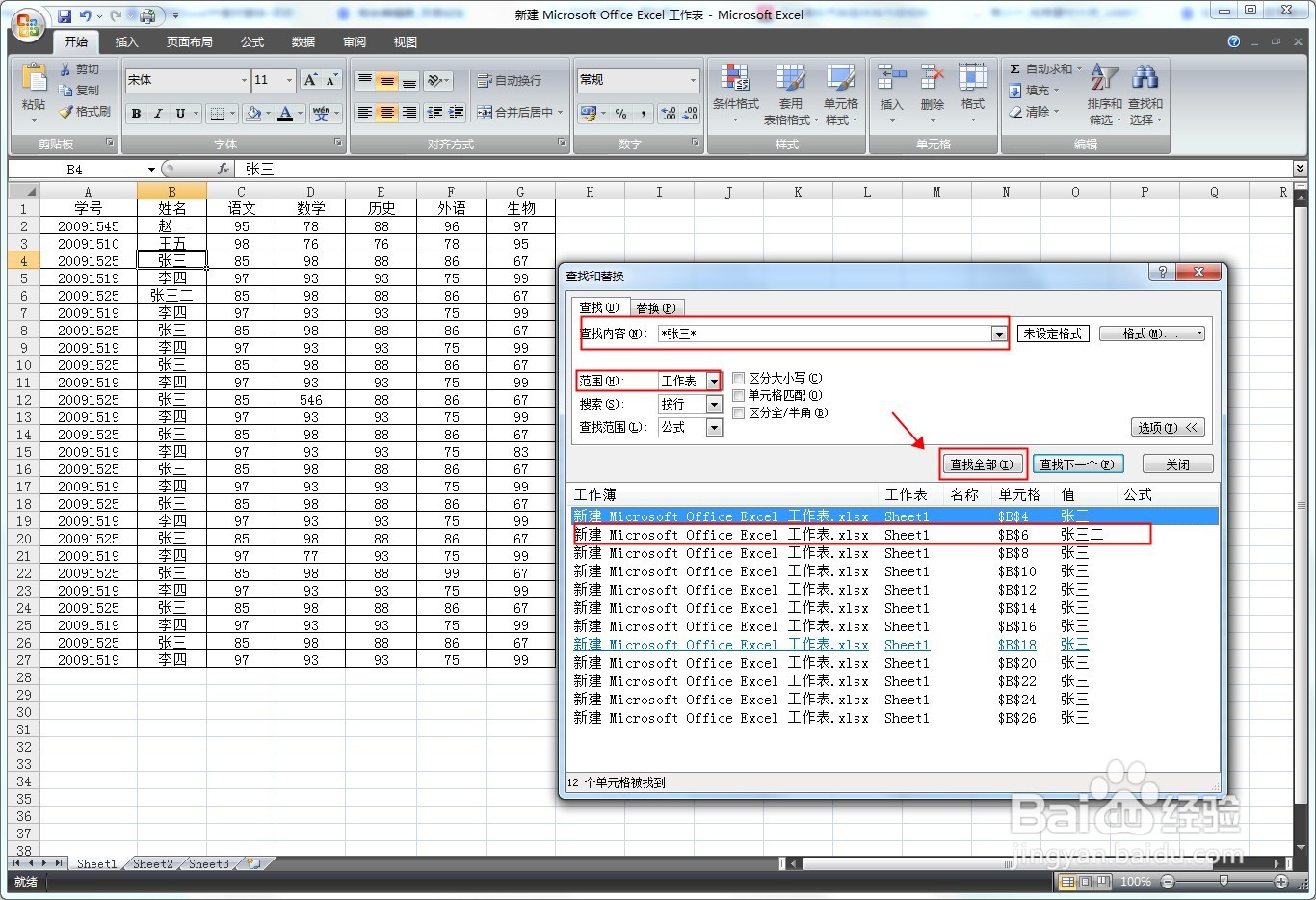Click the Percent style icon
The image size is (1316, 900).
click(620, 114)
